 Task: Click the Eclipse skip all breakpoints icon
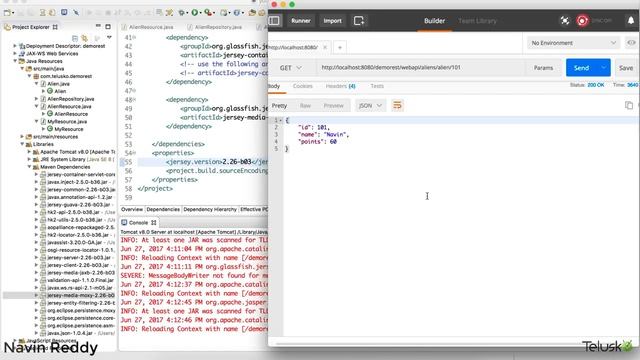coord(76,13)
